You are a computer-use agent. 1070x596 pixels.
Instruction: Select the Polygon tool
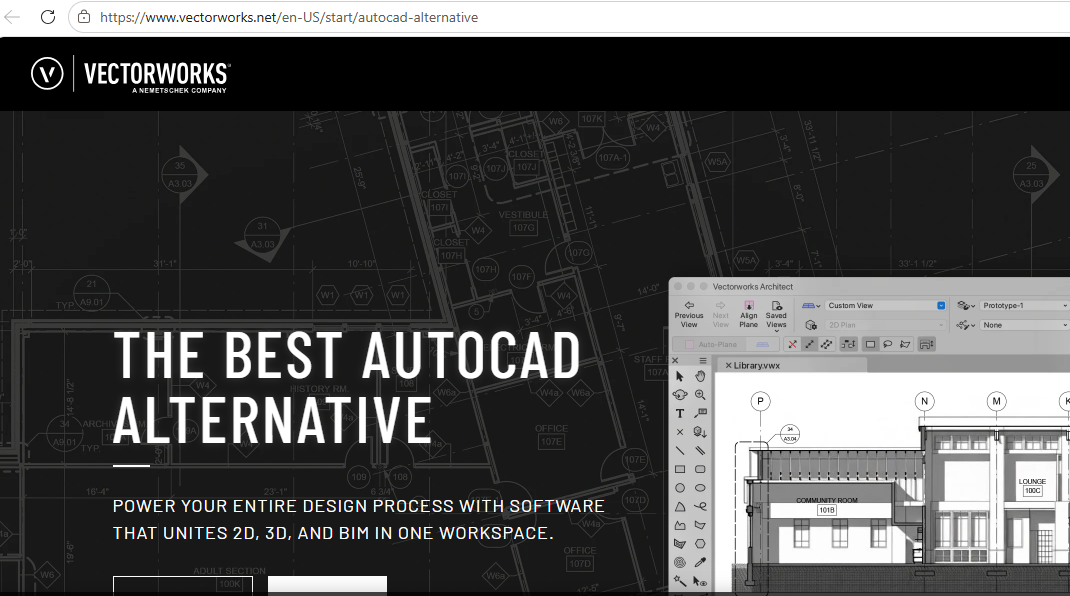pyautogui.click(x=700, y=525)
